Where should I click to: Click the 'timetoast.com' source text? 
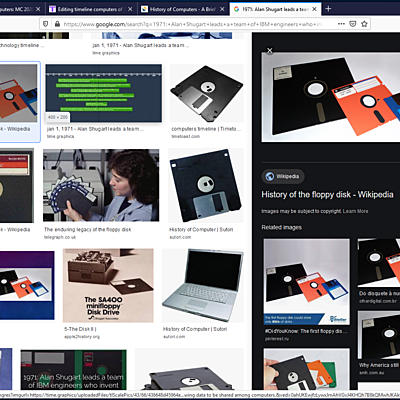185,137
